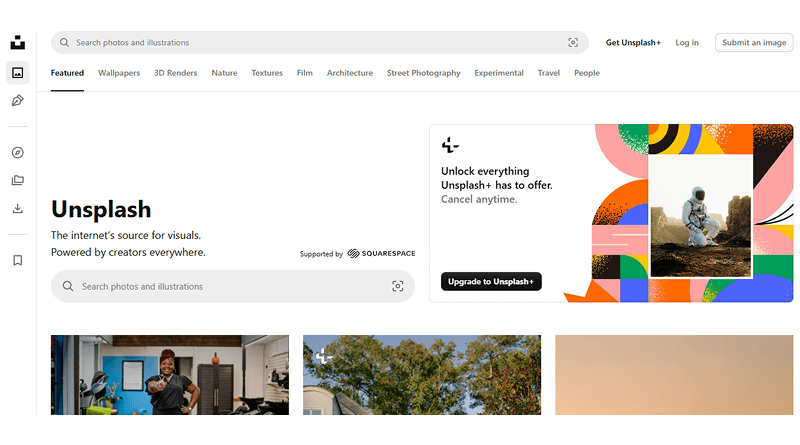Visit the Squarespace sponsor link
This screenshot has width=800, height=445.
click(x=381, y=254)
